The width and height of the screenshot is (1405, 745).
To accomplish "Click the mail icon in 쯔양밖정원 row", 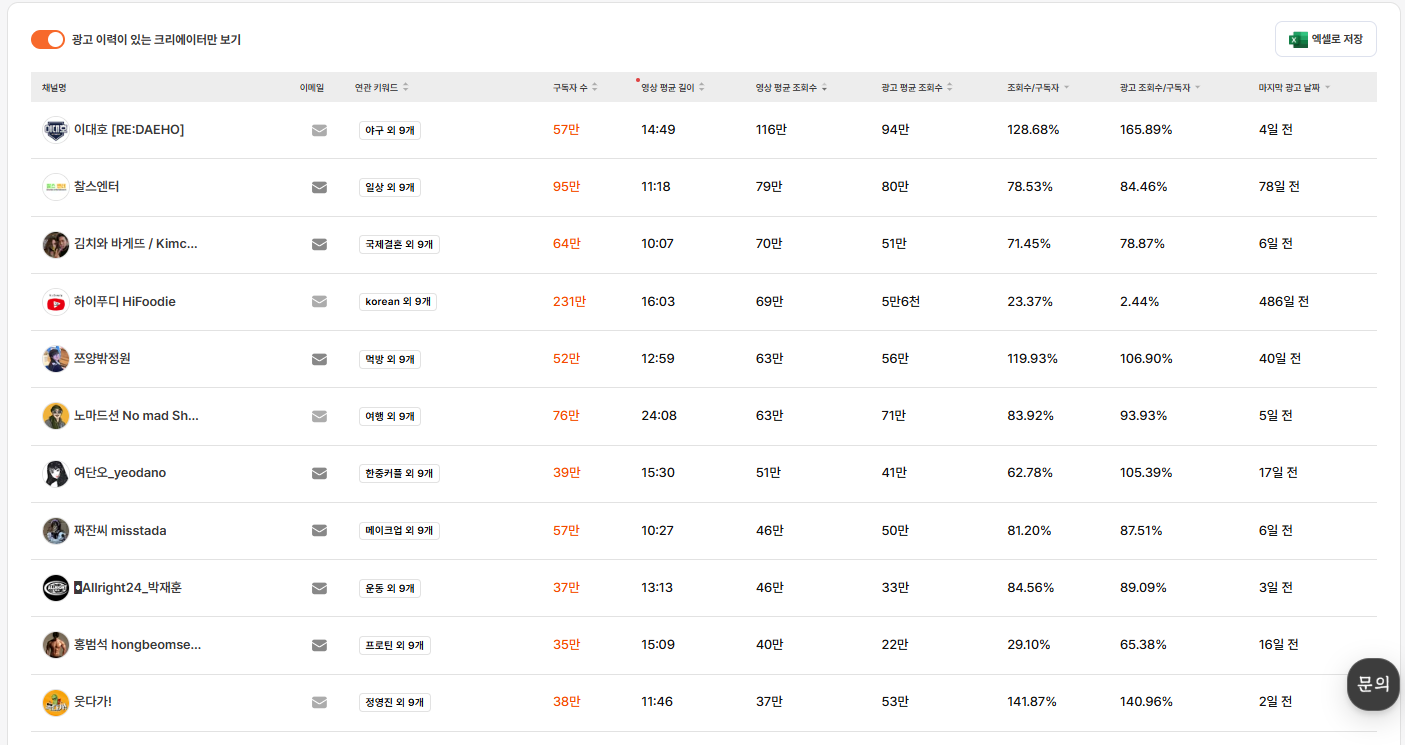I will pyautogui.click(x=319, y=359).
